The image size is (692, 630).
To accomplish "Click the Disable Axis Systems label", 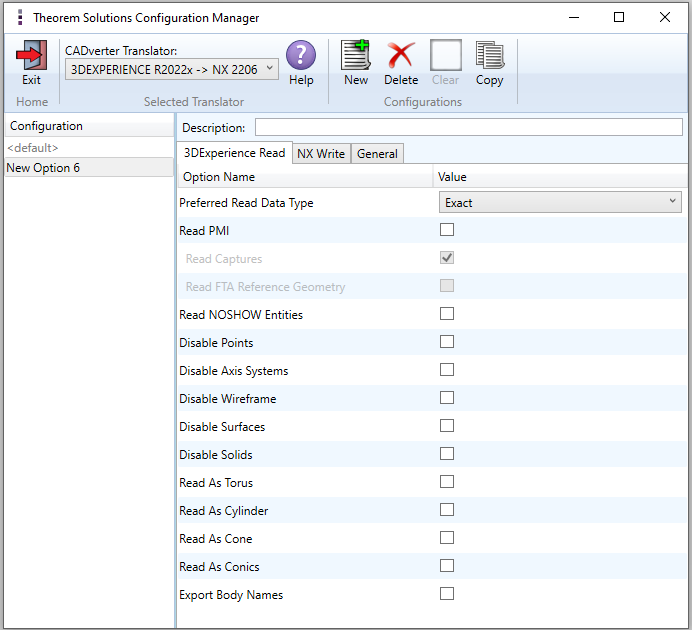I will 233,371.
